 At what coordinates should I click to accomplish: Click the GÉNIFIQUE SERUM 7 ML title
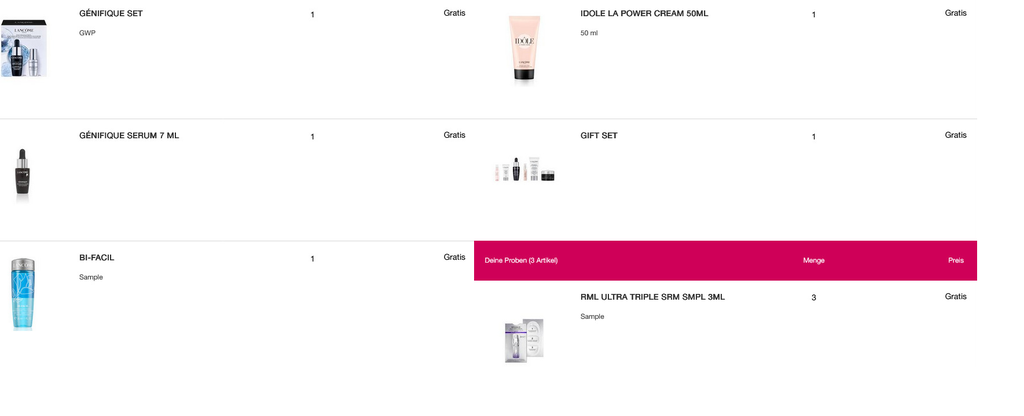[129, 136]
